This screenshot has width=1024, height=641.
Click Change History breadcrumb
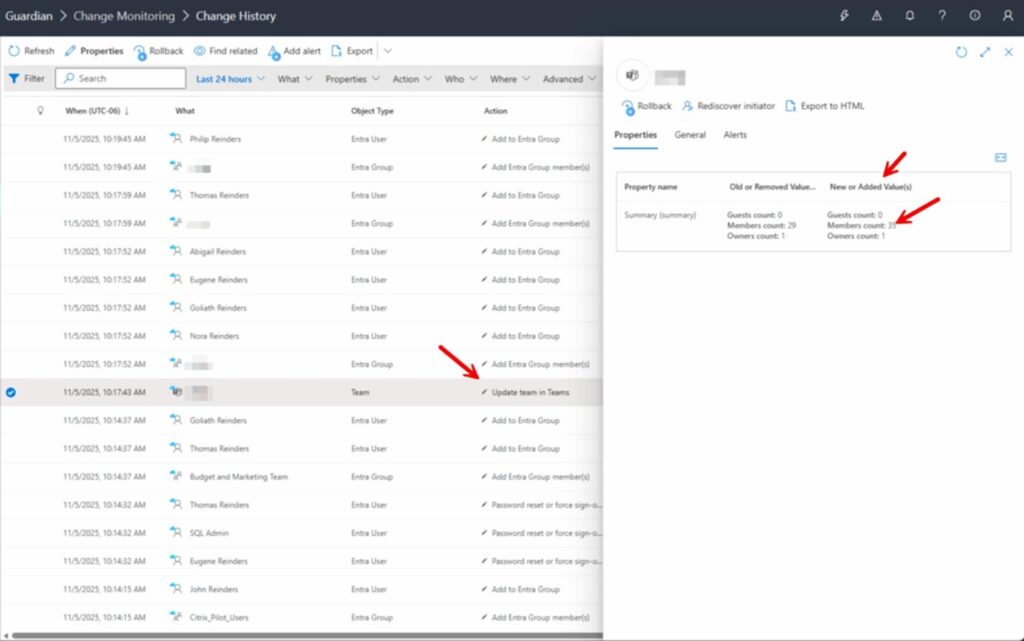pyautogui.click(x=236, y=16)
